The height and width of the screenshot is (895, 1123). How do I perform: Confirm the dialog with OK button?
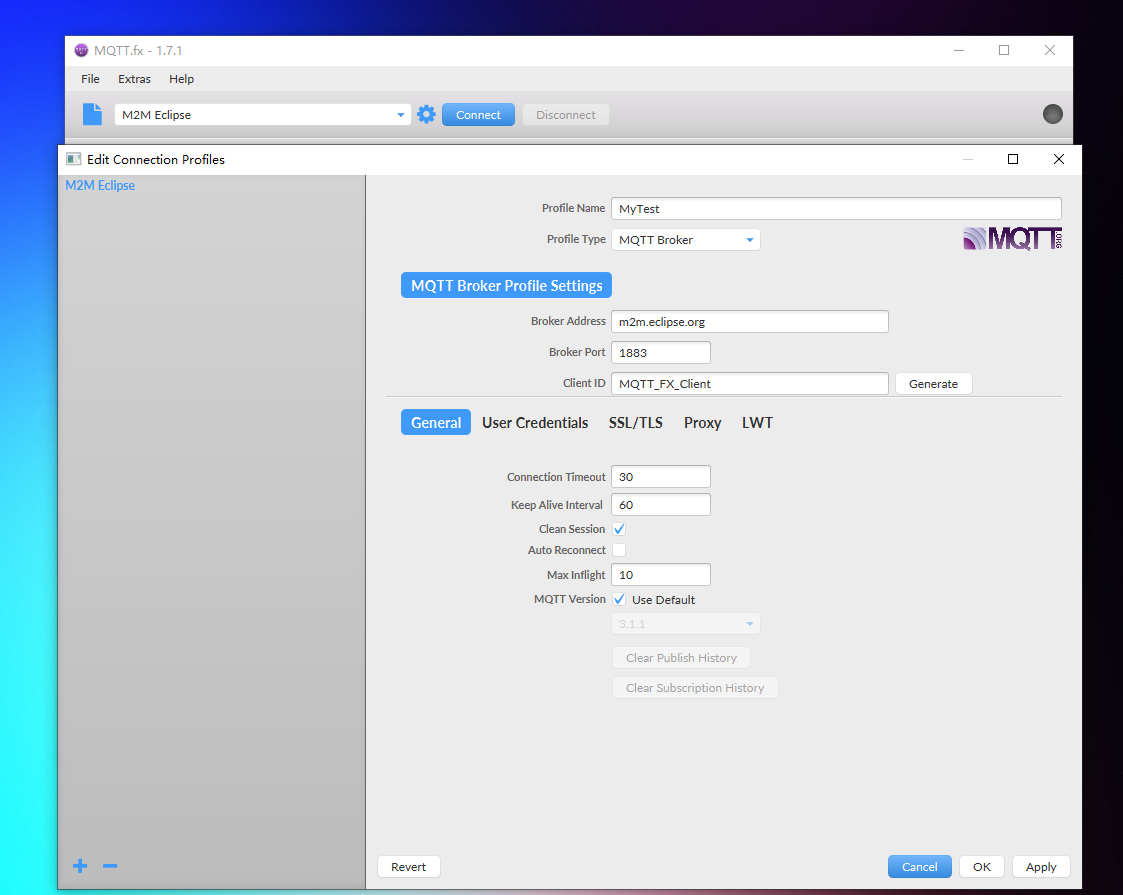(x=982, y=867)
